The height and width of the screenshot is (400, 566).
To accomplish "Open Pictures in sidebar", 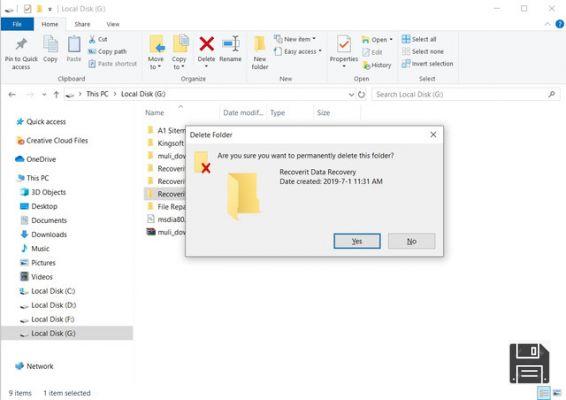I will pos(38,263).
